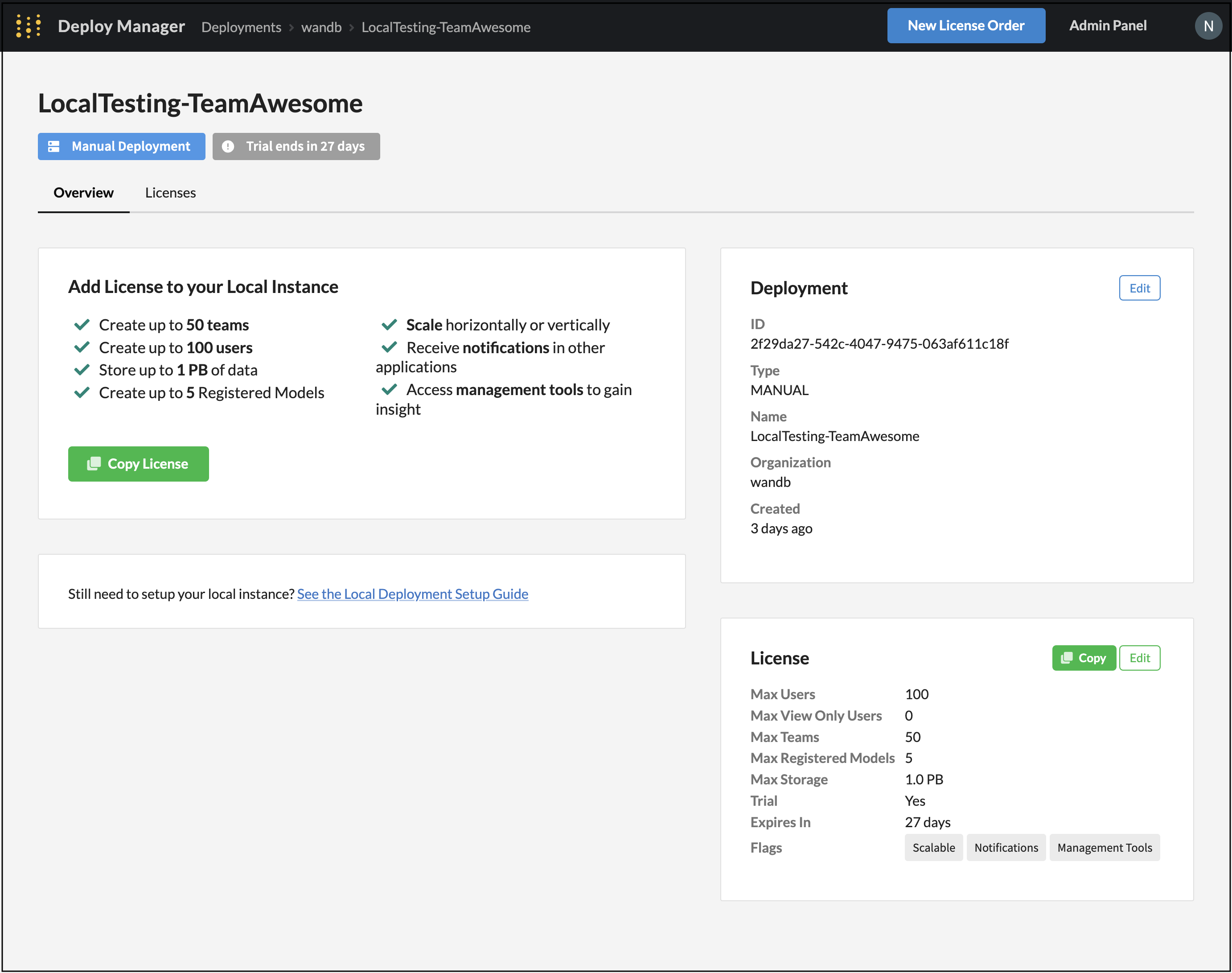
Task: Switch to the Licenses tab
Action: point(170,193)
